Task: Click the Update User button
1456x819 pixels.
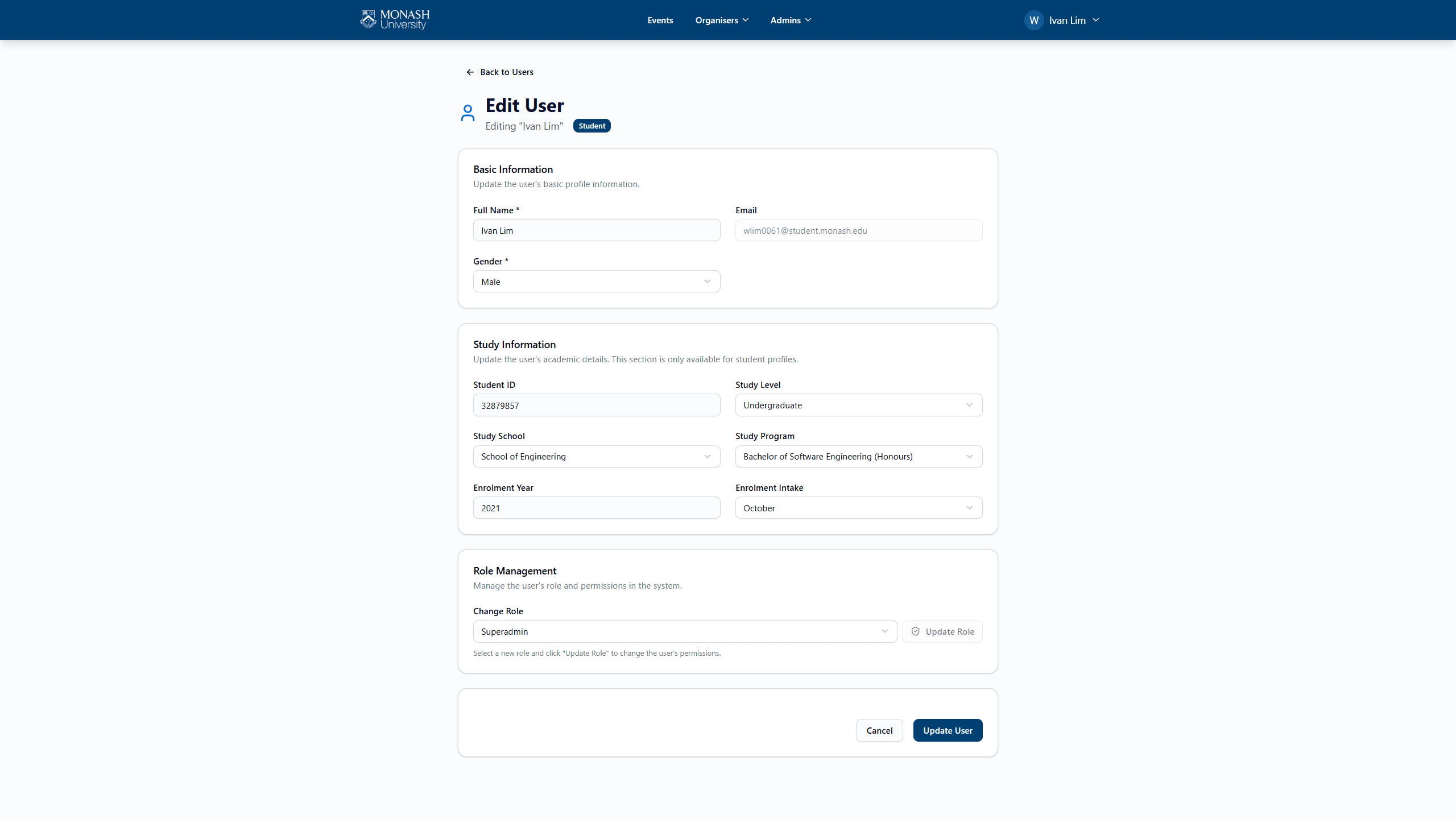Action: [x=947, y=730]
